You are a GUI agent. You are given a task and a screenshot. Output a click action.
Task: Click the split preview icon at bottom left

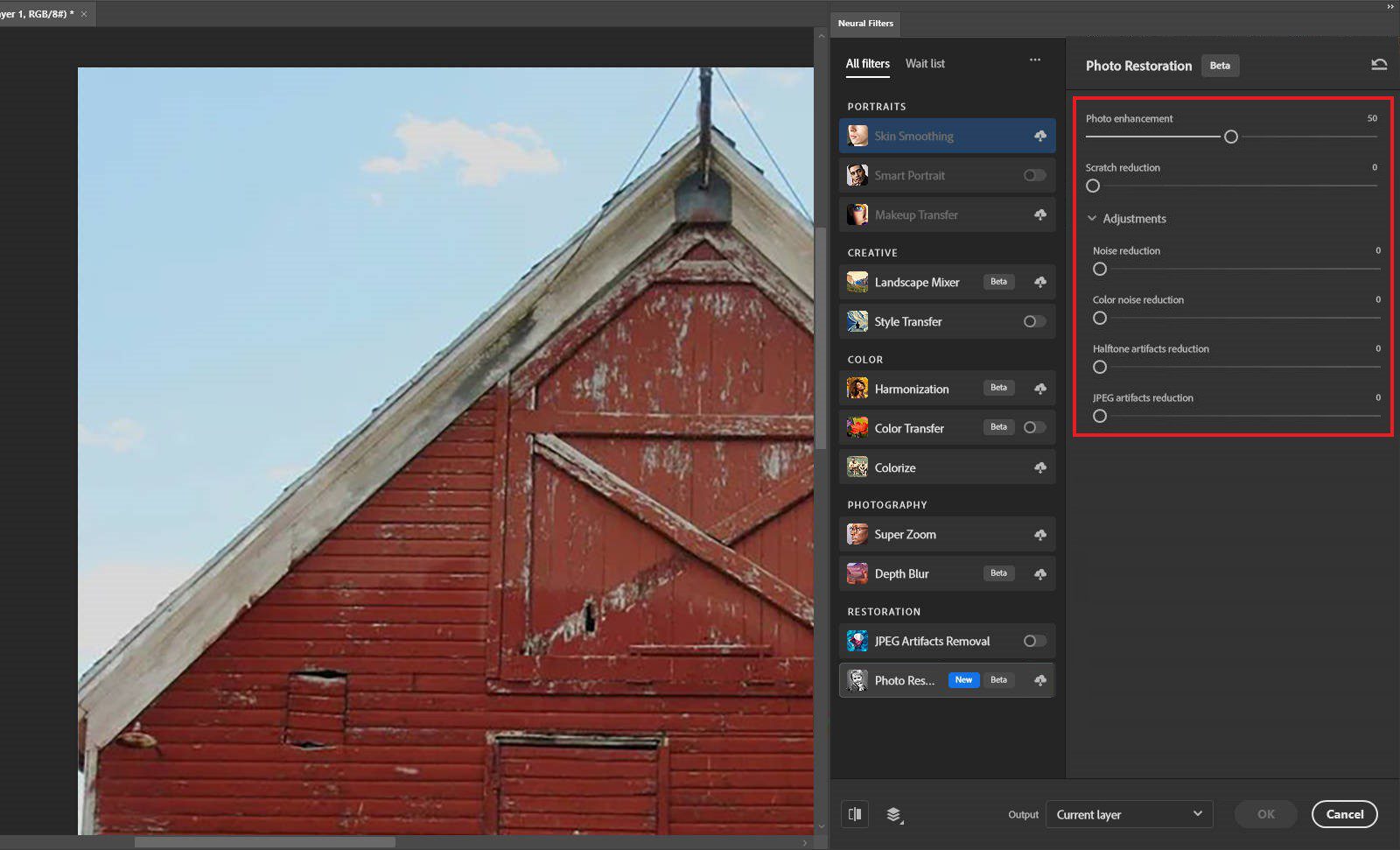tap(854, 814)
